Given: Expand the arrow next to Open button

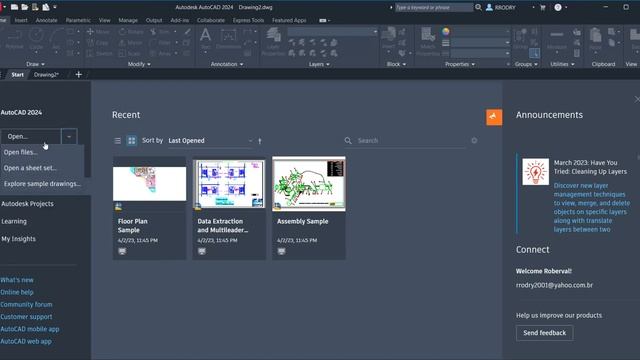Looking at the screenshot, I should coord(69,137).
